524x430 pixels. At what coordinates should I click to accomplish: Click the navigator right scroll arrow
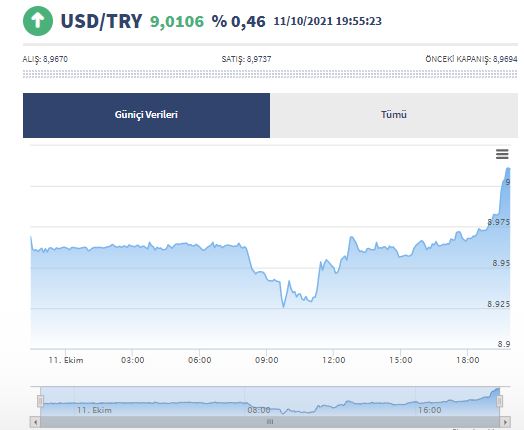click(505, 422)
